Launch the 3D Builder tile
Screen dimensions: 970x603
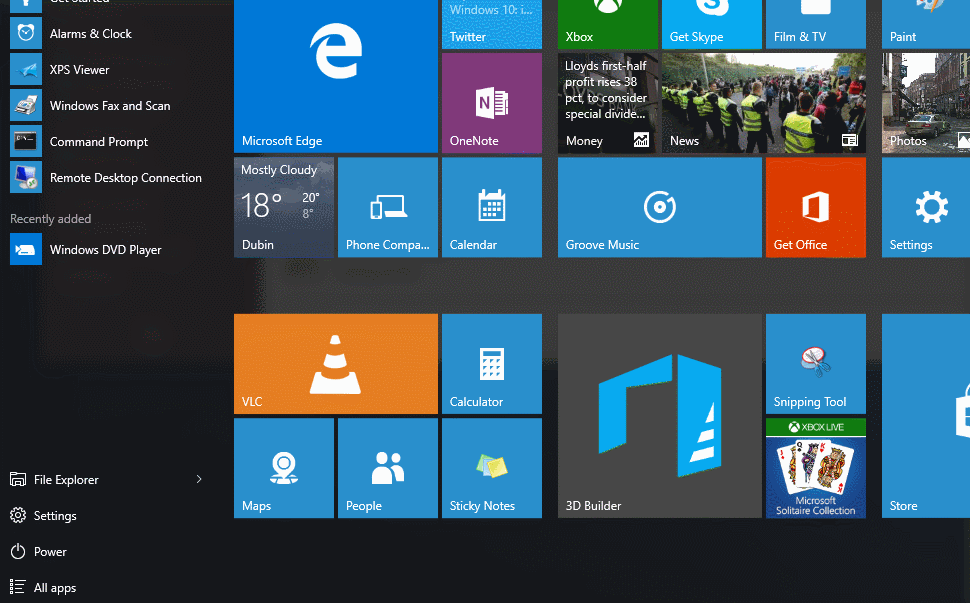pyautogui.click(x=659, y=416)
